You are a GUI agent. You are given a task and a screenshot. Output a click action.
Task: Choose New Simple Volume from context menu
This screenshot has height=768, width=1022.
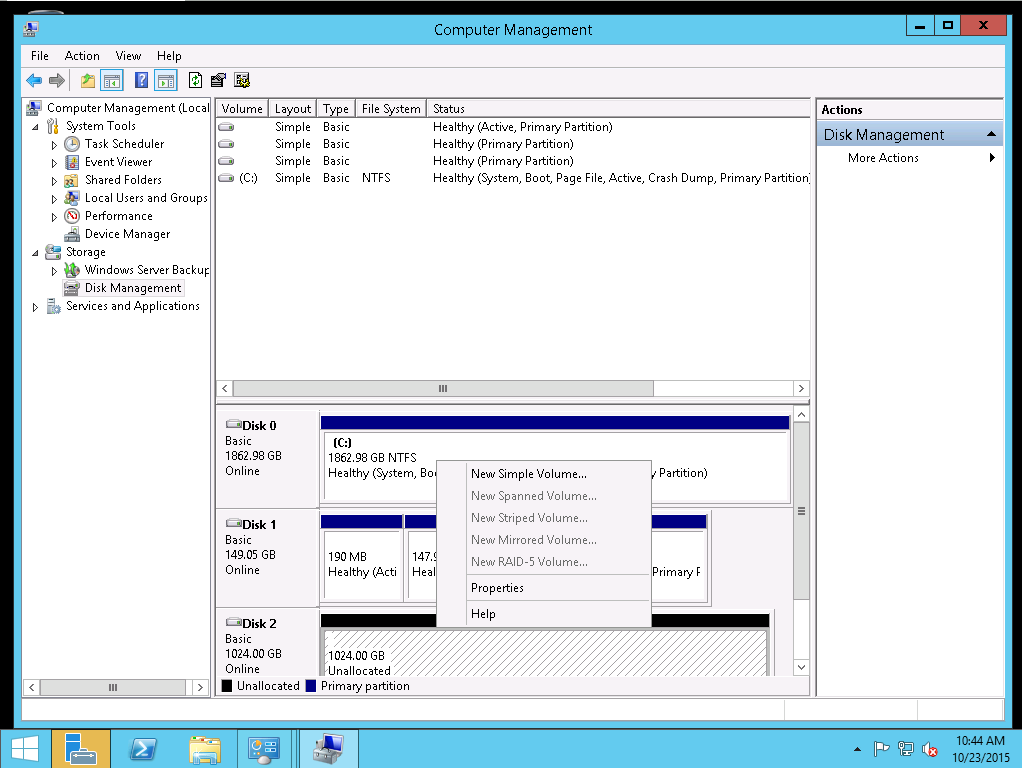(x=528, y=474)
